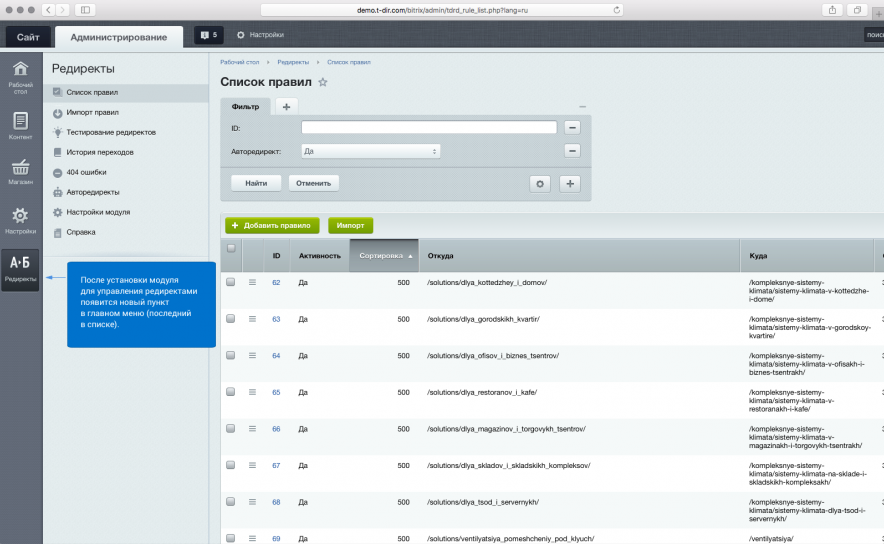
Task: Sort by the Сортировка column header
Action: pyautogui.click(x=384, y=256)
